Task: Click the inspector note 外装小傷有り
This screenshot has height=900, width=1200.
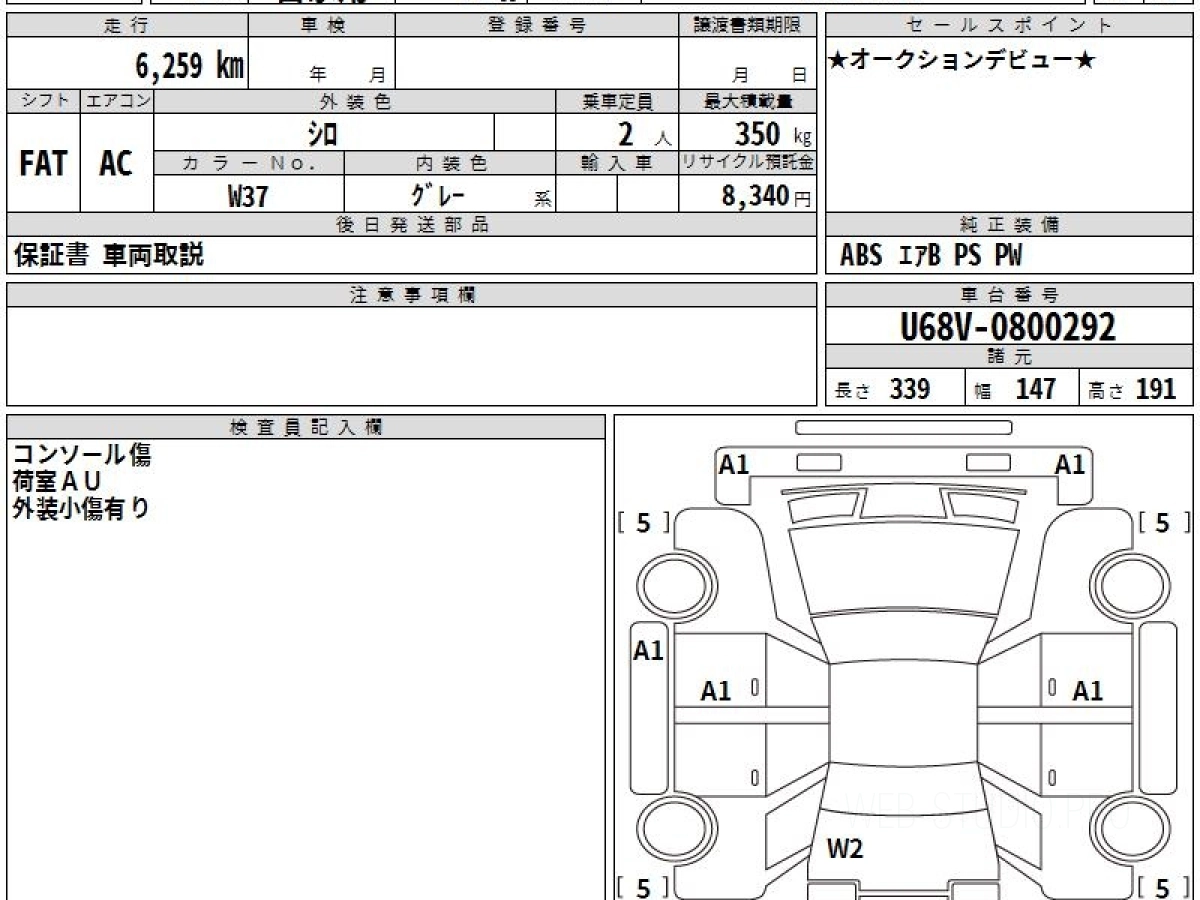Action: (82, 508)
